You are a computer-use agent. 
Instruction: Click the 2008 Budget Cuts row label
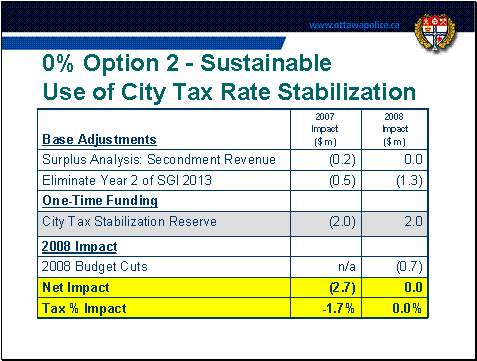click(95, 267)
